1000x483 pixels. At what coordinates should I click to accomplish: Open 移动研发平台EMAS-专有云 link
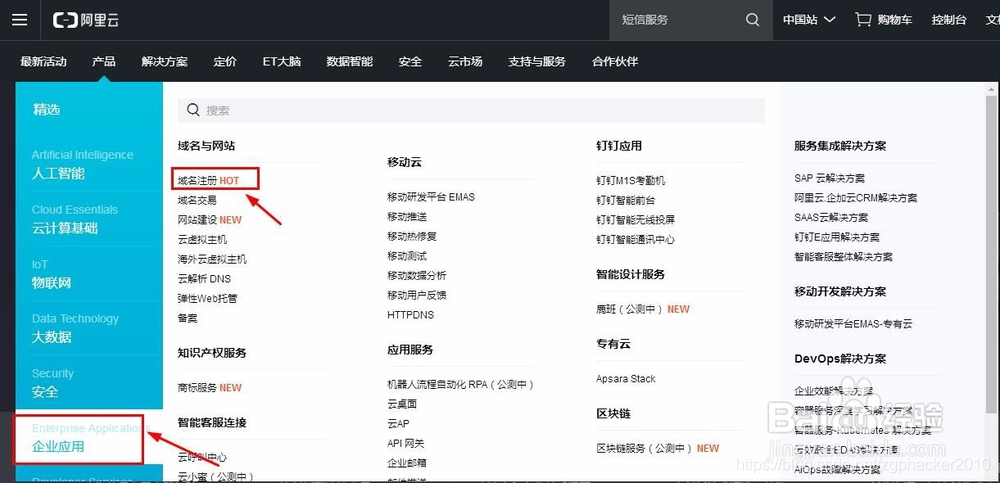[x=853, y=323]
